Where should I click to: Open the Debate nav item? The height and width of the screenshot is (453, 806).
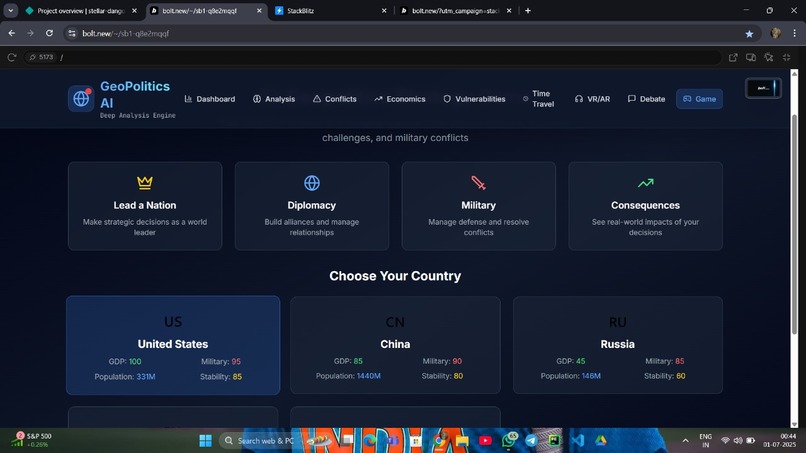[x=647, y=99]
